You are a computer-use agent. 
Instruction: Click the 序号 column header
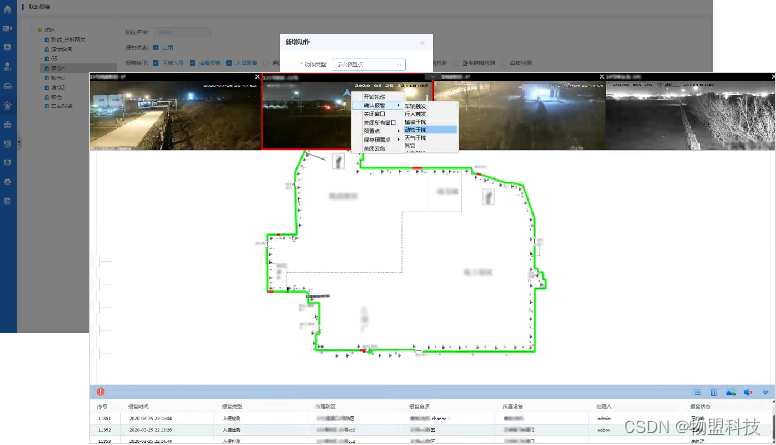(102, 406)
